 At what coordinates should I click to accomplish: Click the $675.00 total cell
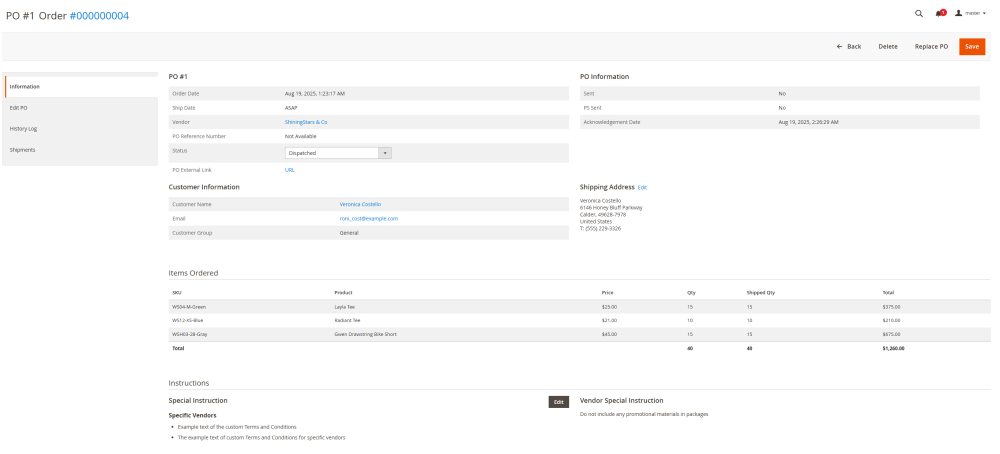(x=892, y=334)
